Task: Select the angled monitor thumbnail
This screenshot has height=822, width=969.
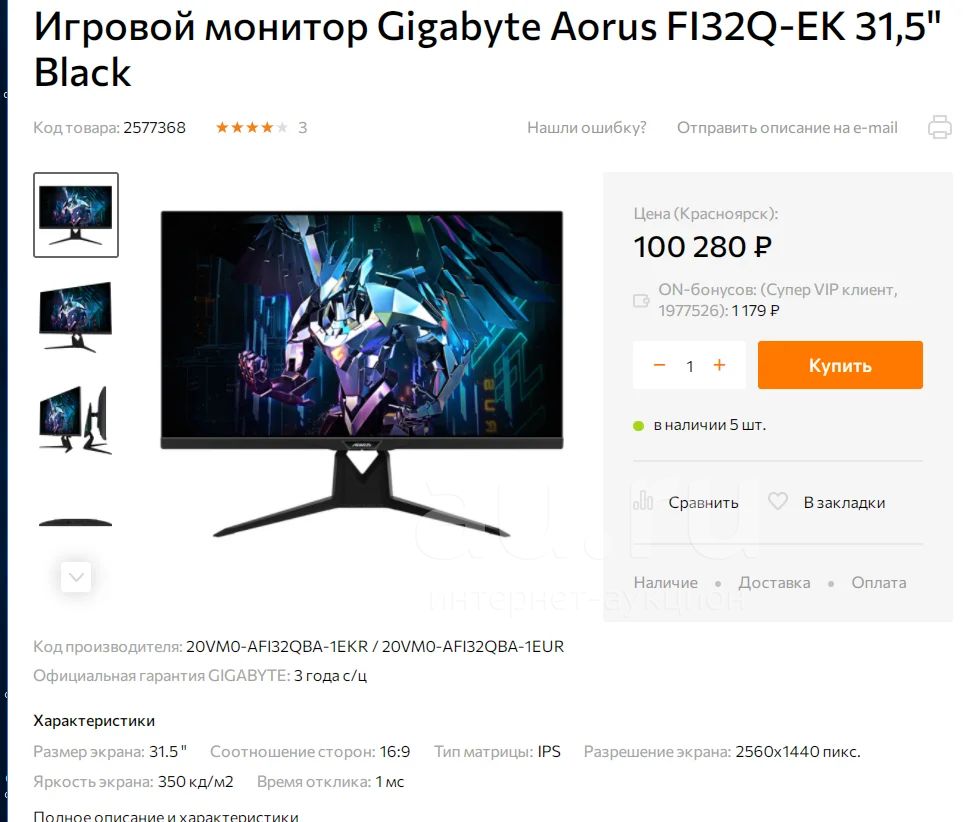Action: 76,317
